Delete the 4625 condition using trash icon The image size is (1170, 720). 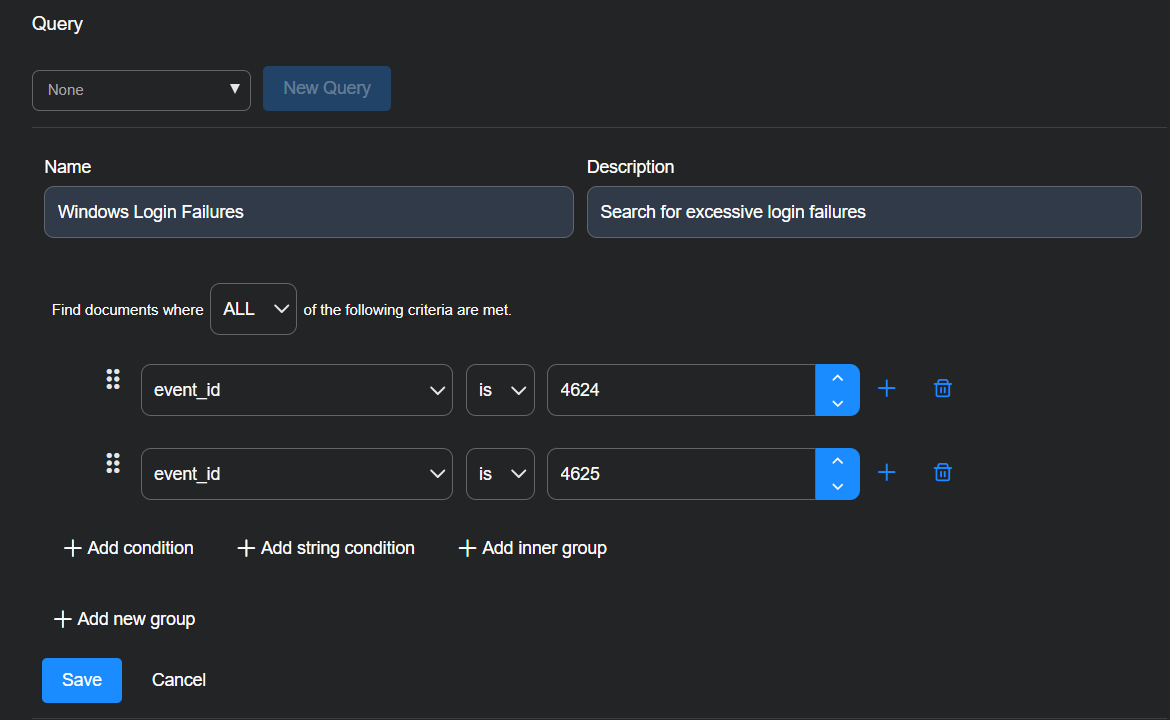[942, 473]
